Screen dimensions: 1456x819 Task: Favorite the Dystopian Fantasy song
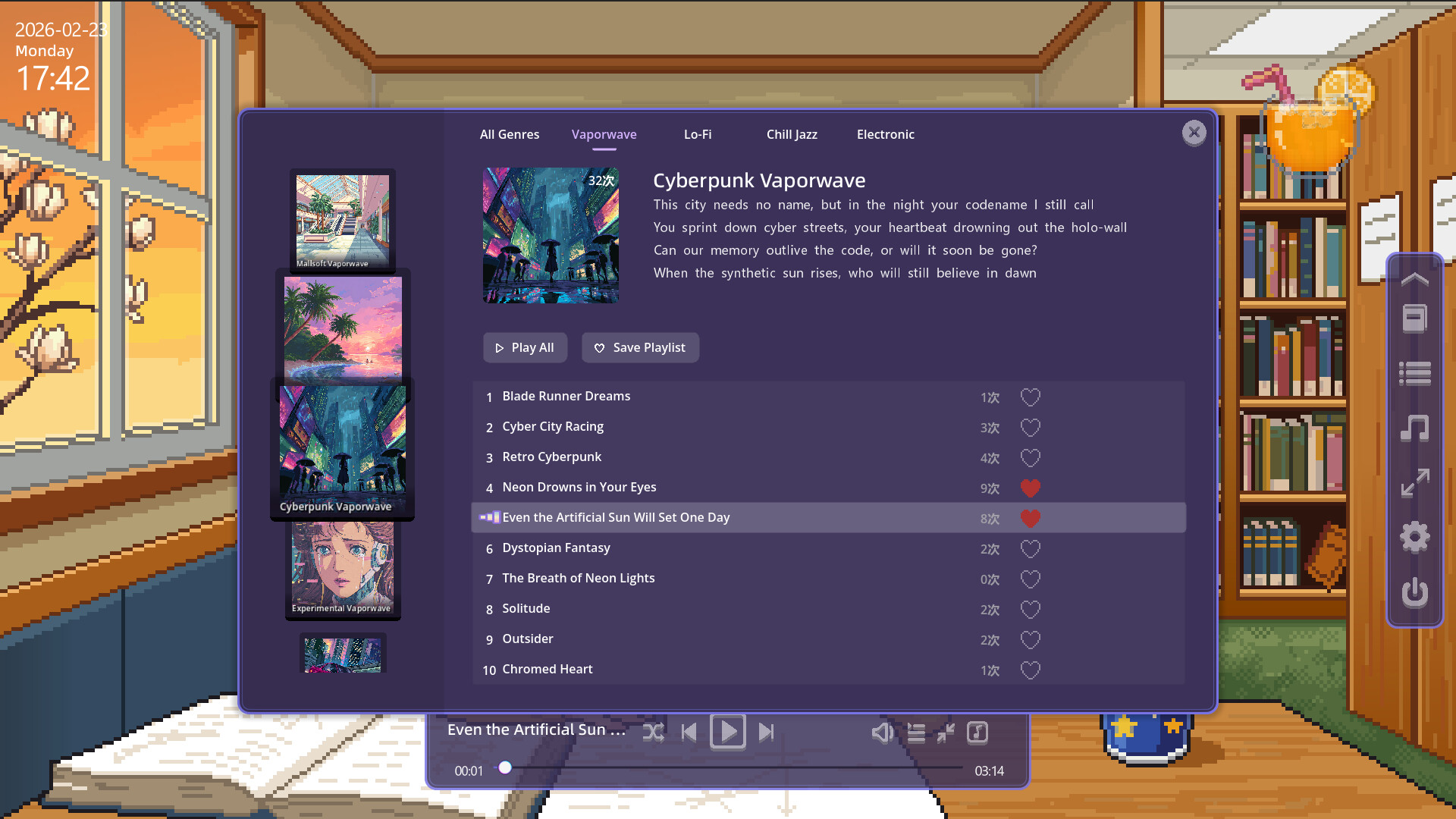click(x=1030, y=549)
